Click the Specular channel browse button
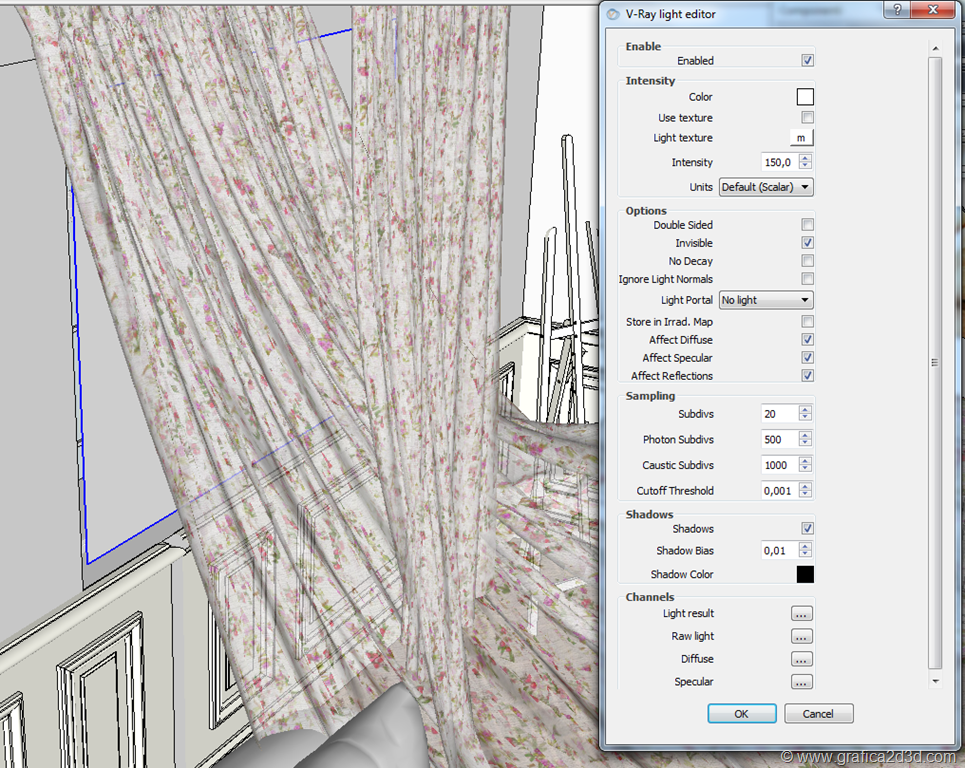Screen dimensions: 965x768 (x=801, y=682)
